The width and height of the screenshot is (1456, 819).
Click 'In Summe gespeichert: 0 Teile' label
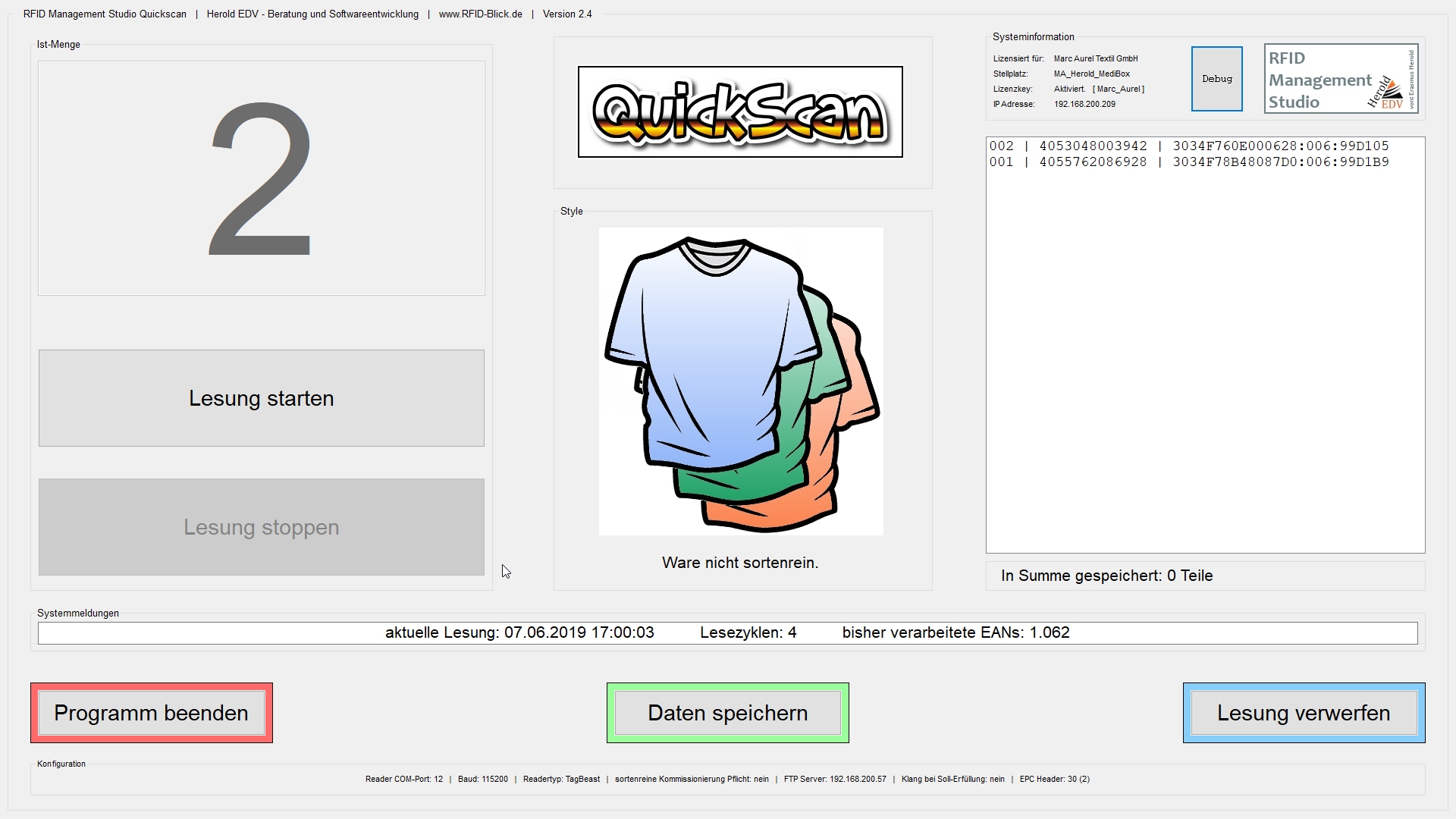[1107, 576]
